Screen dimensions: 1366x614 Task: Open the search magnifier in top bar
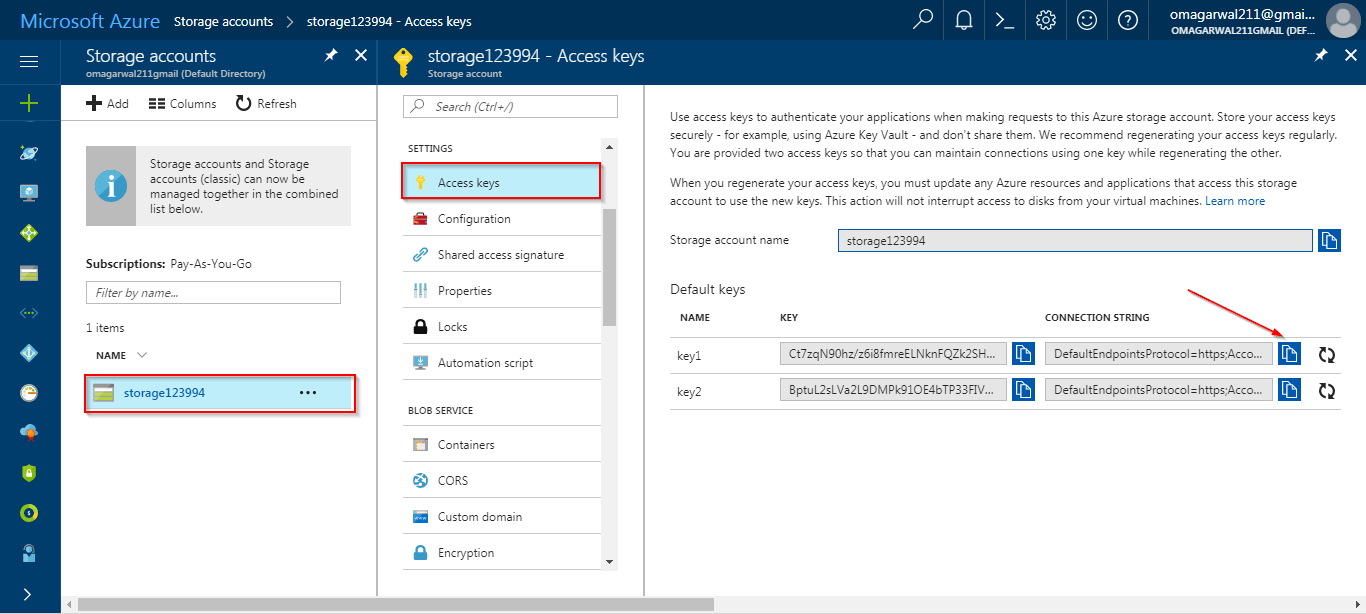point(924,20)
